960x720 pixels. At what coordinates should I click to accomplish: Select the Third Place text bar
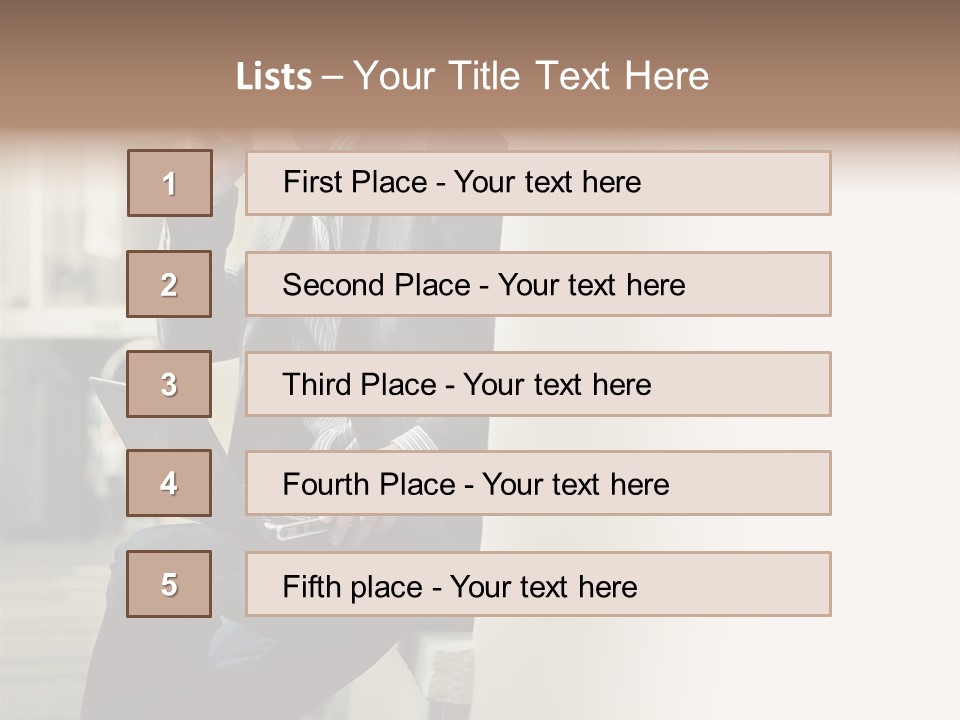(538, 384)
